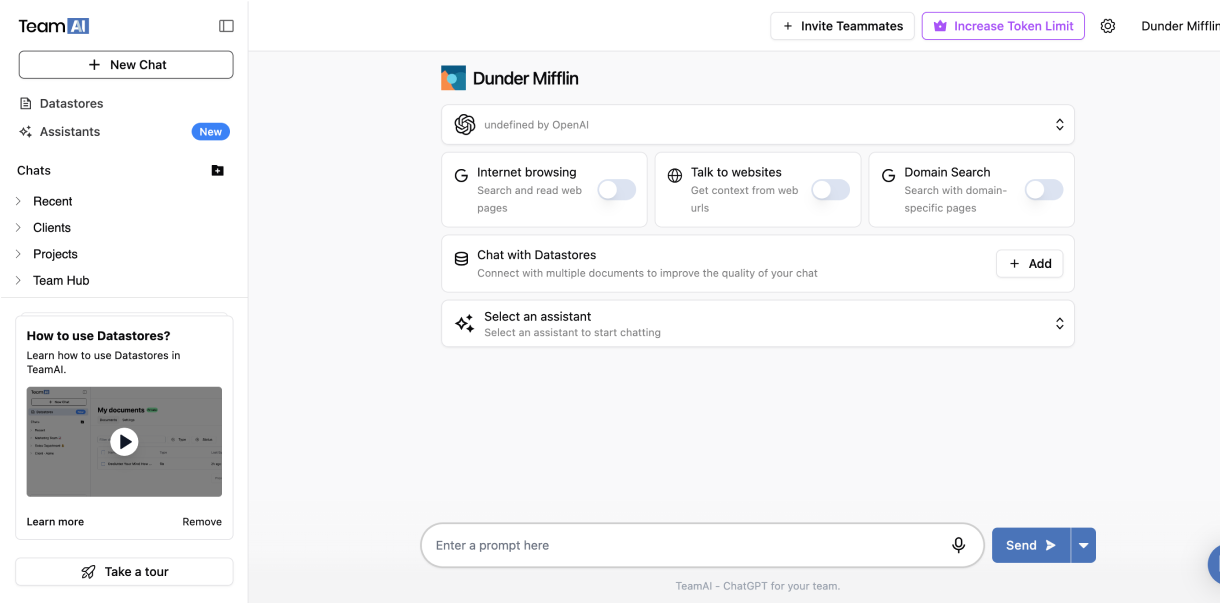Open settings via the gear icon
The image size is (1220, 603).
point(1108,25)
